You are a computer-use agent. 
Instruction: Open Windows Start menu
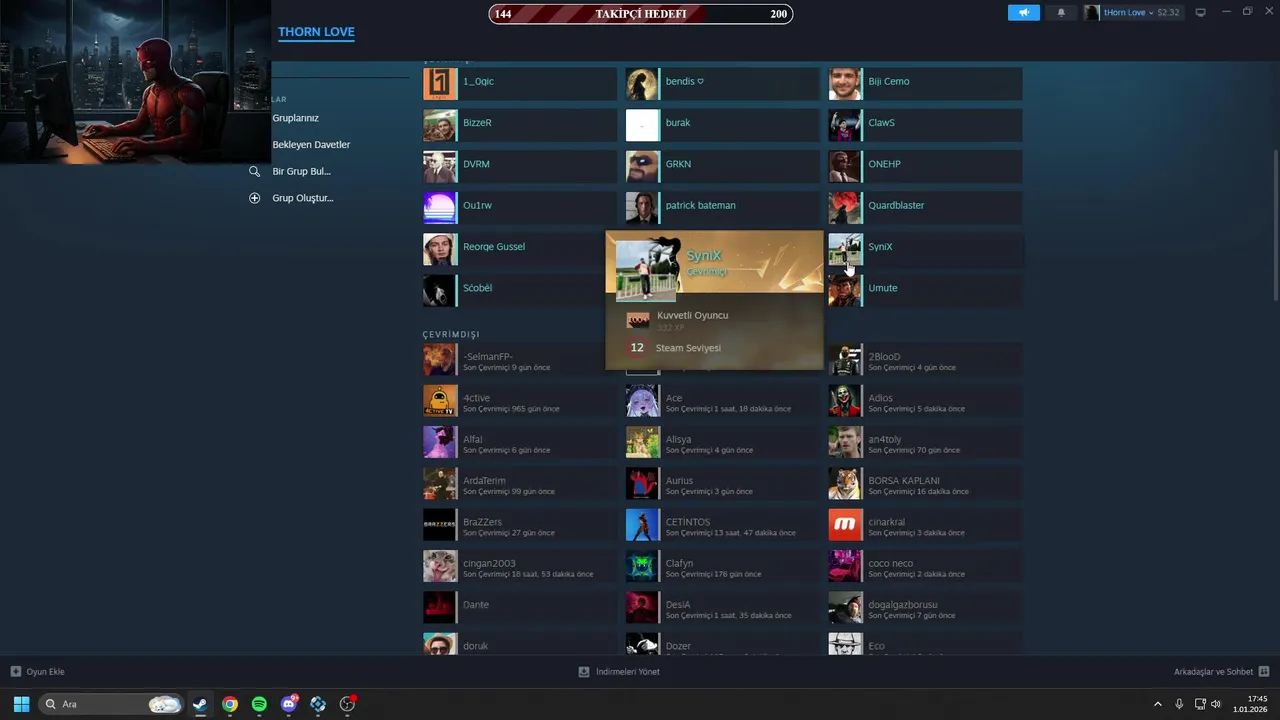[x=21, y=704]
